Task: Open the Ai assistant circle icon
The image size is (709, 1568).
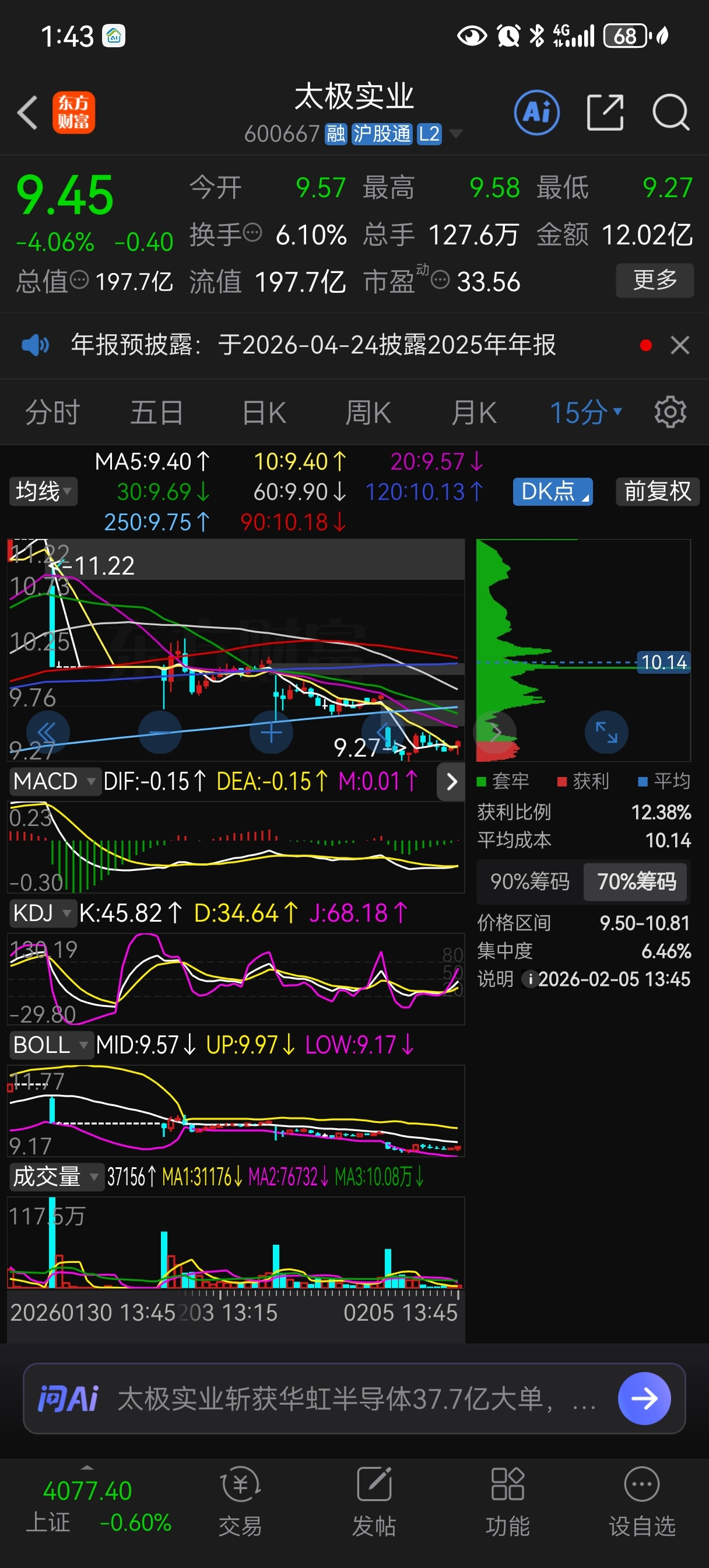Action: pos(537,113)
